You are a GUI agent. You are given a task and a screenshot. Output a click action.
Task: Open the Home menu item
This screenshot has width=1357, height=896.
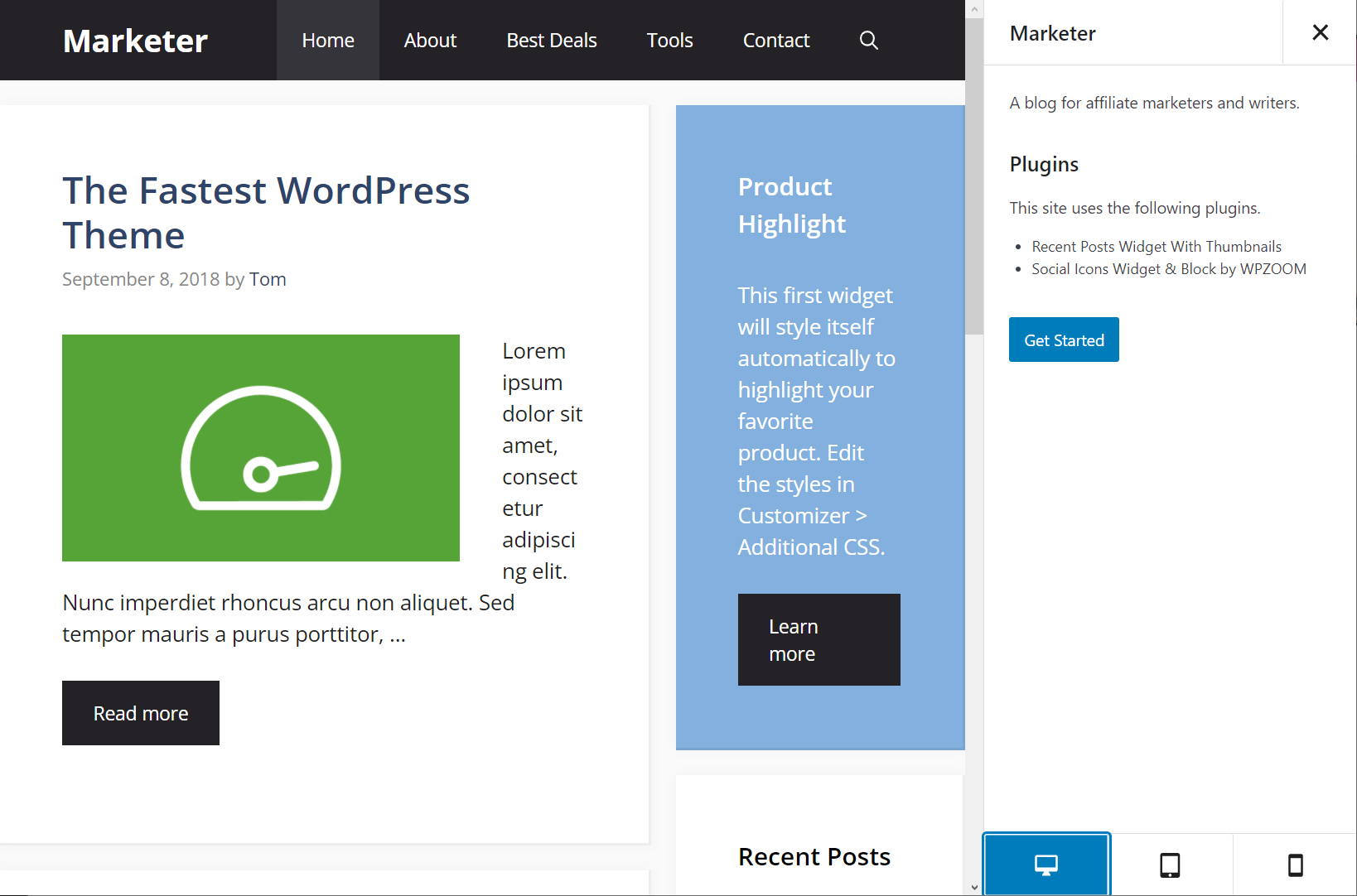point(327,40)
